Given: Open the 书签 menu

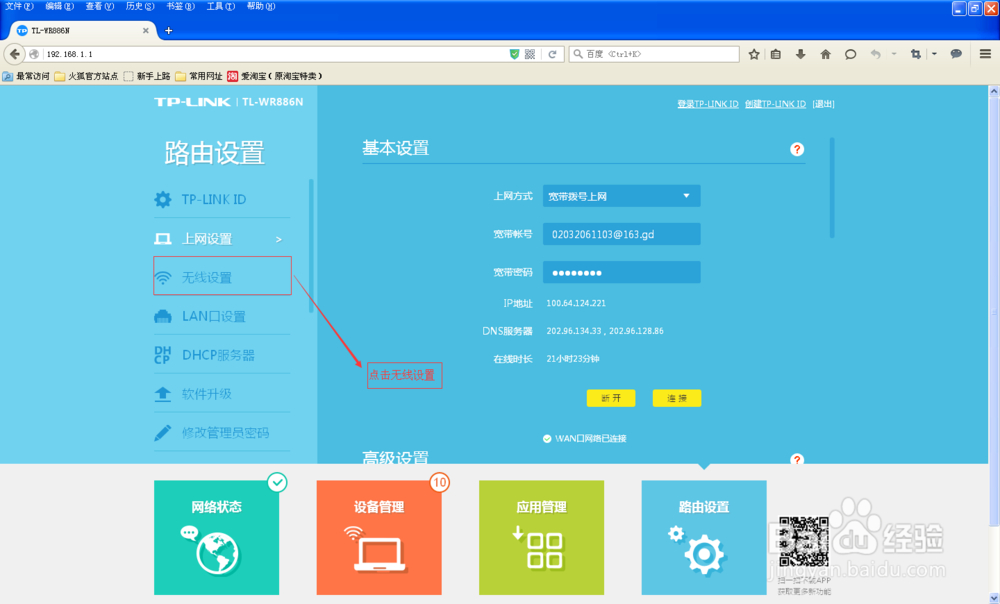Looking at the screenshot, I should (x=180, y=6).
